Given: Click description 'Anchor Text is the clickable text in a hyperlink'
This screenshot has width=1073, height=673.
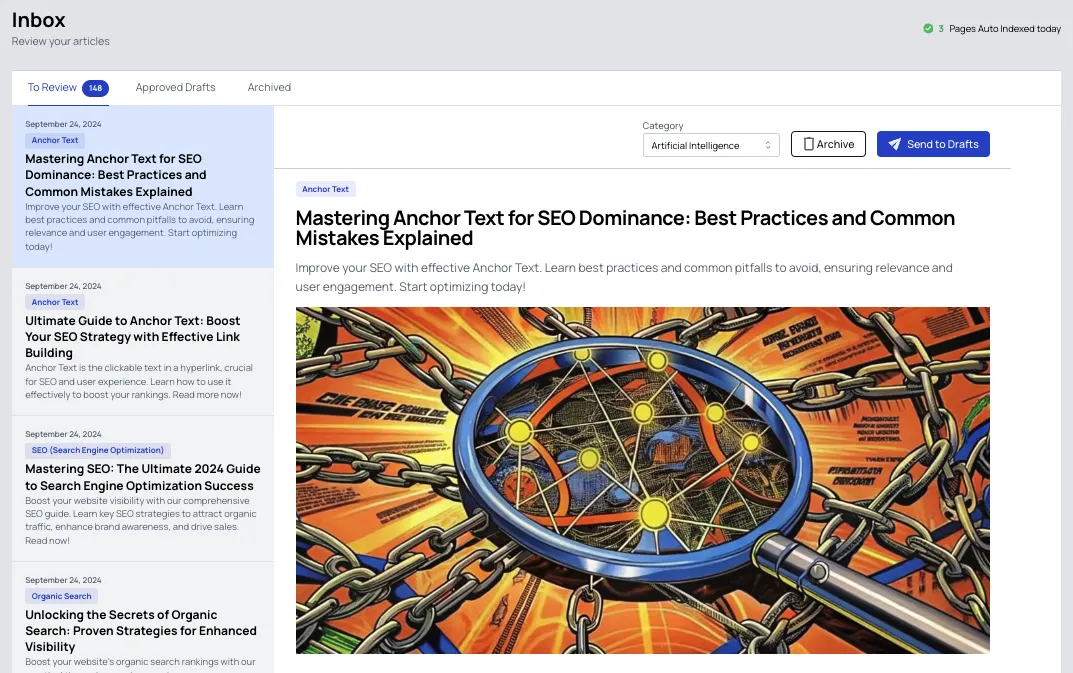Looking at the screenshot, I should point(139,381).
